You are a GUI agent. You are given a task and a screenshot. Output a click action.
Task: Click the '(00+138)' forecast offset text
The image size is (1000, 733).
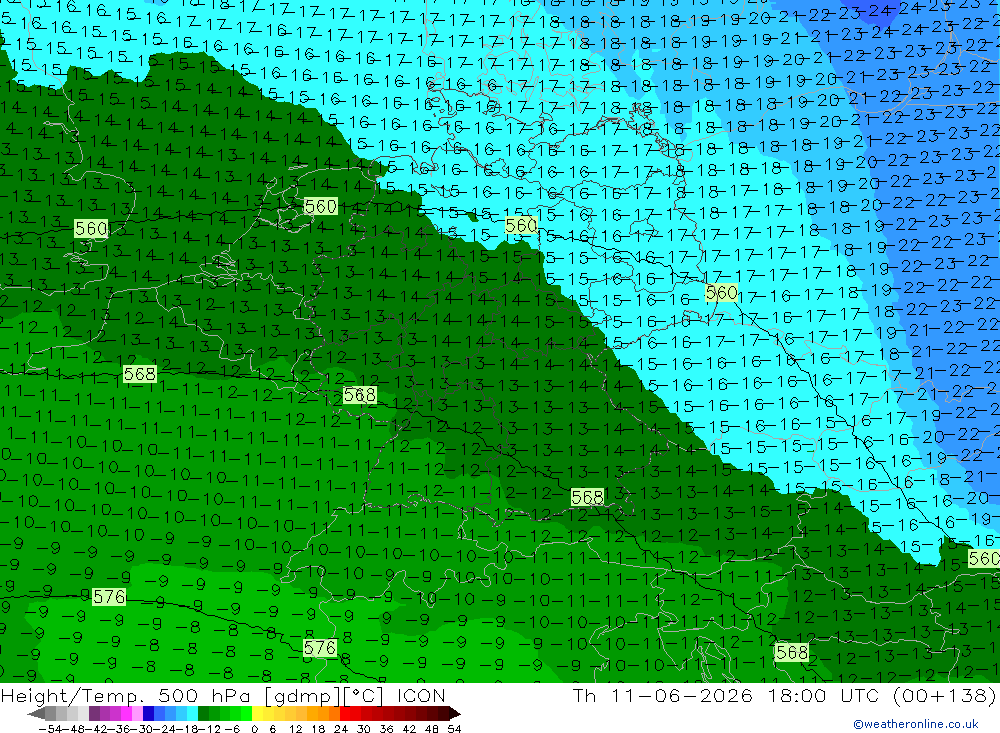(944, 696)
